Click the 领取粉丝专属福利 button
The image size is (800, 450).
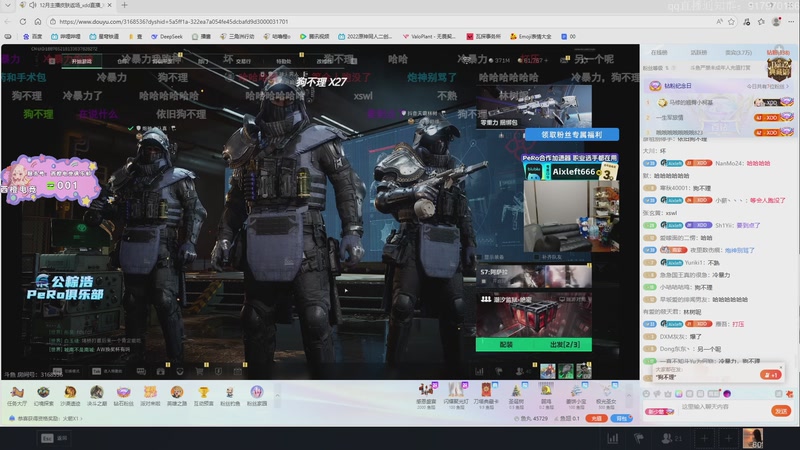pyautogui.click(x=571, y=135)
